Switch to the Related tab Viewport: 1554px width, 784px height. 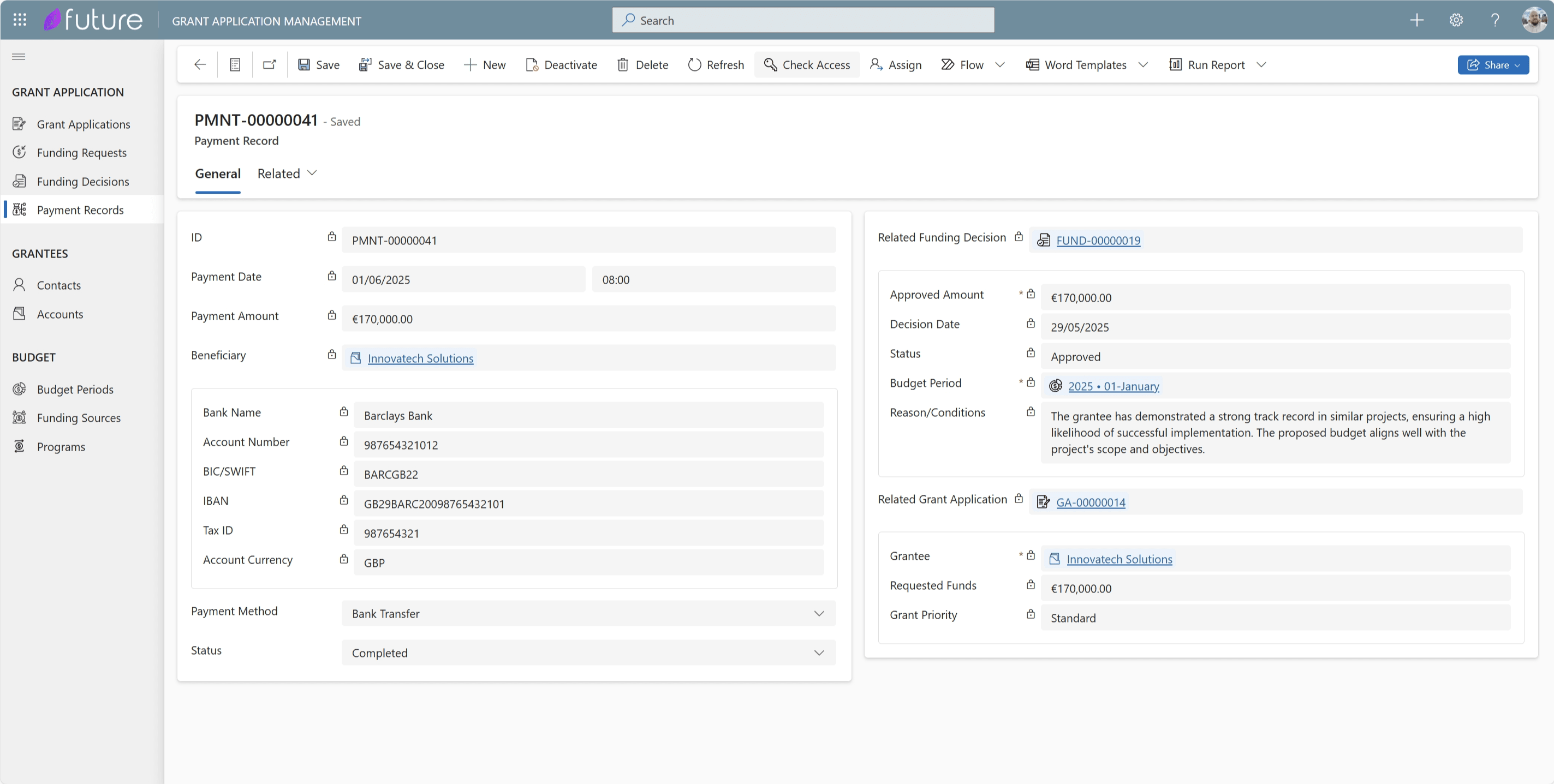pyautogui.click(x=278, y=173)
